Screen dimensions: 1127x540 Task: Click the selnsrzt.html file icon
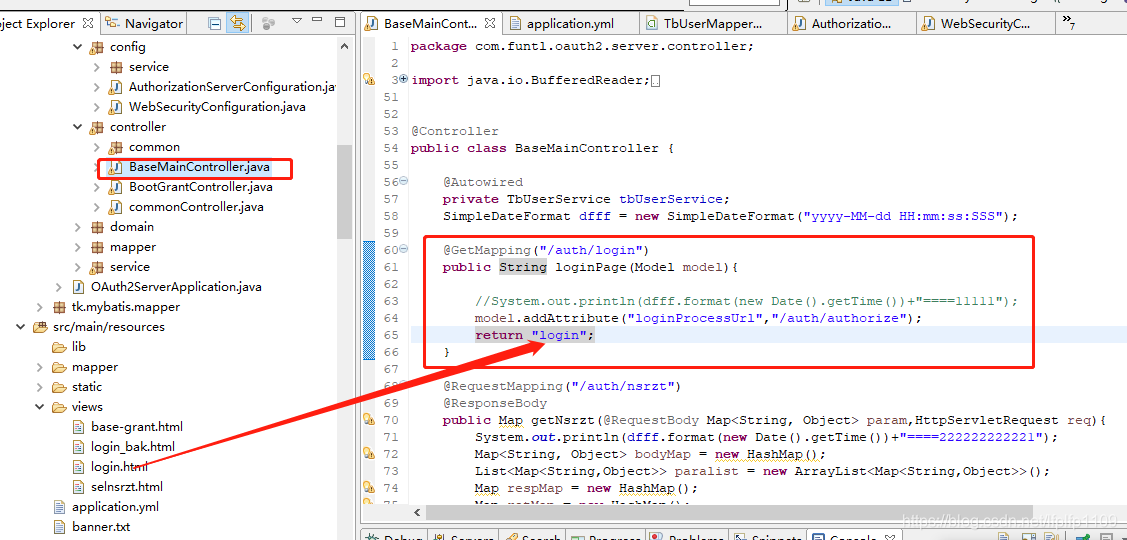79,487
